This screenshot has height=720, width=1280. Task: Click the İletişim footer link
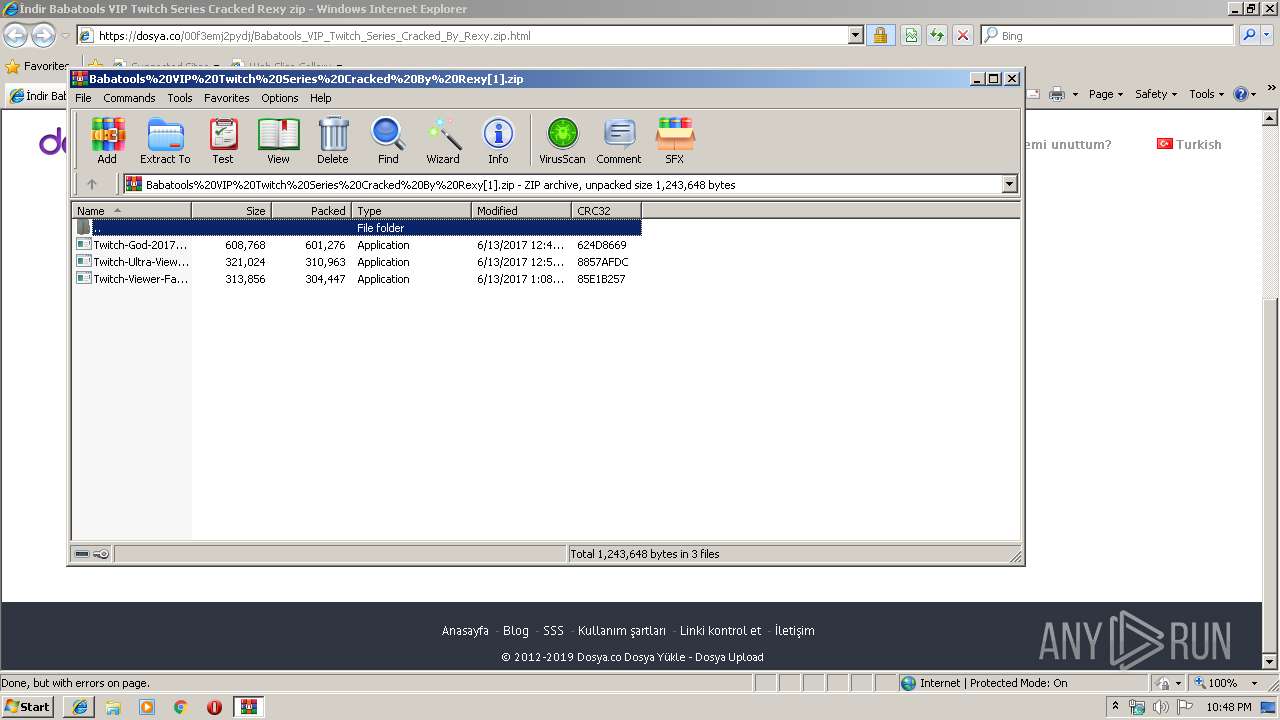[x=794, y=631]
